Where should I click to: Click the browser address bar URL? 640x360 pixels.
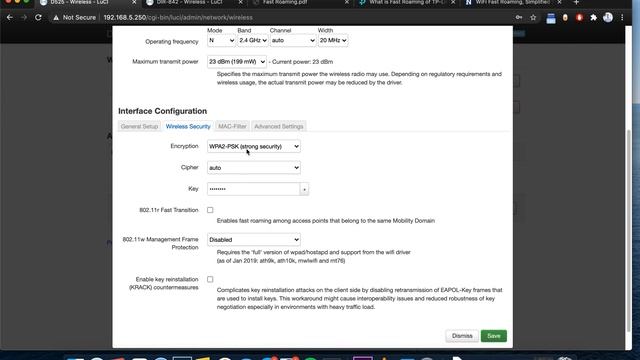coord(178,18)
